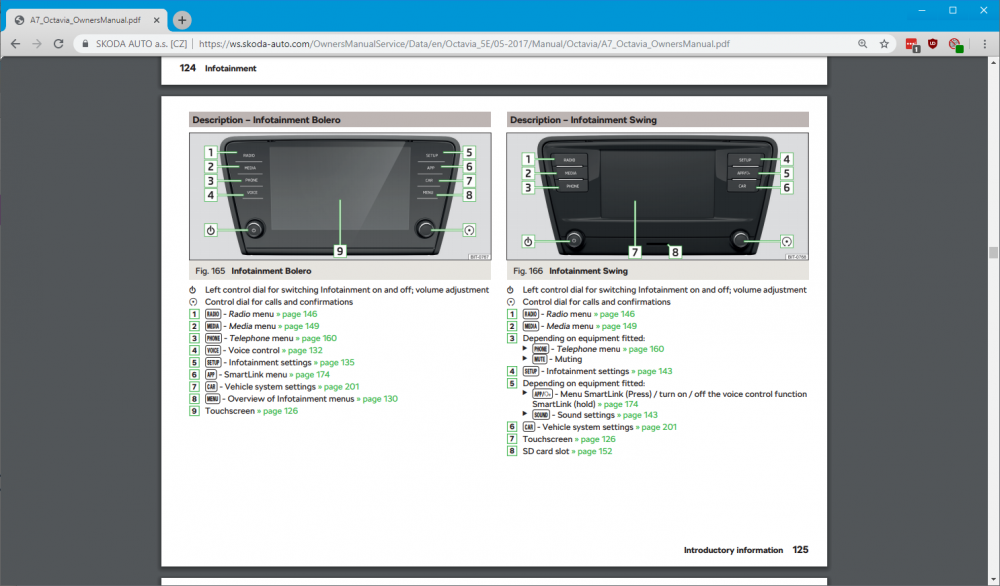Click the browser back arrow
Image resolution: width=1000 pixels, height=586 pixels.
click(15, 43)
